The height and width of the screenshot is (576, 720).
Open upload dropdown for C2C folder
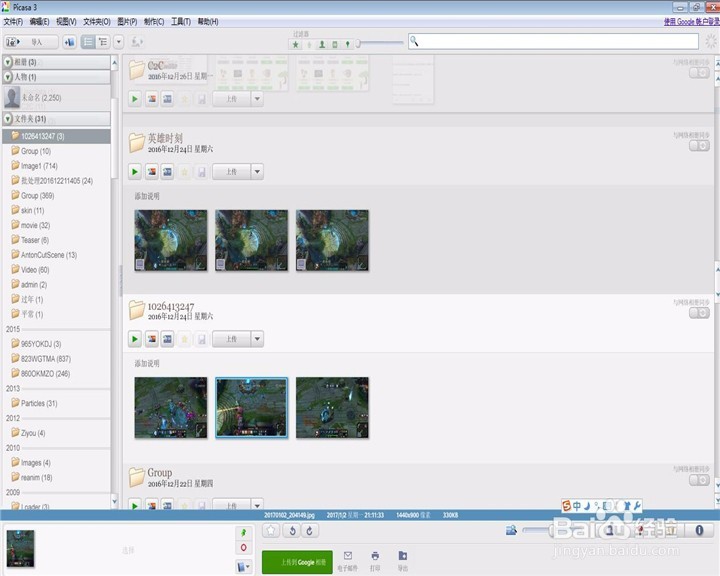[x=257, y=99]
